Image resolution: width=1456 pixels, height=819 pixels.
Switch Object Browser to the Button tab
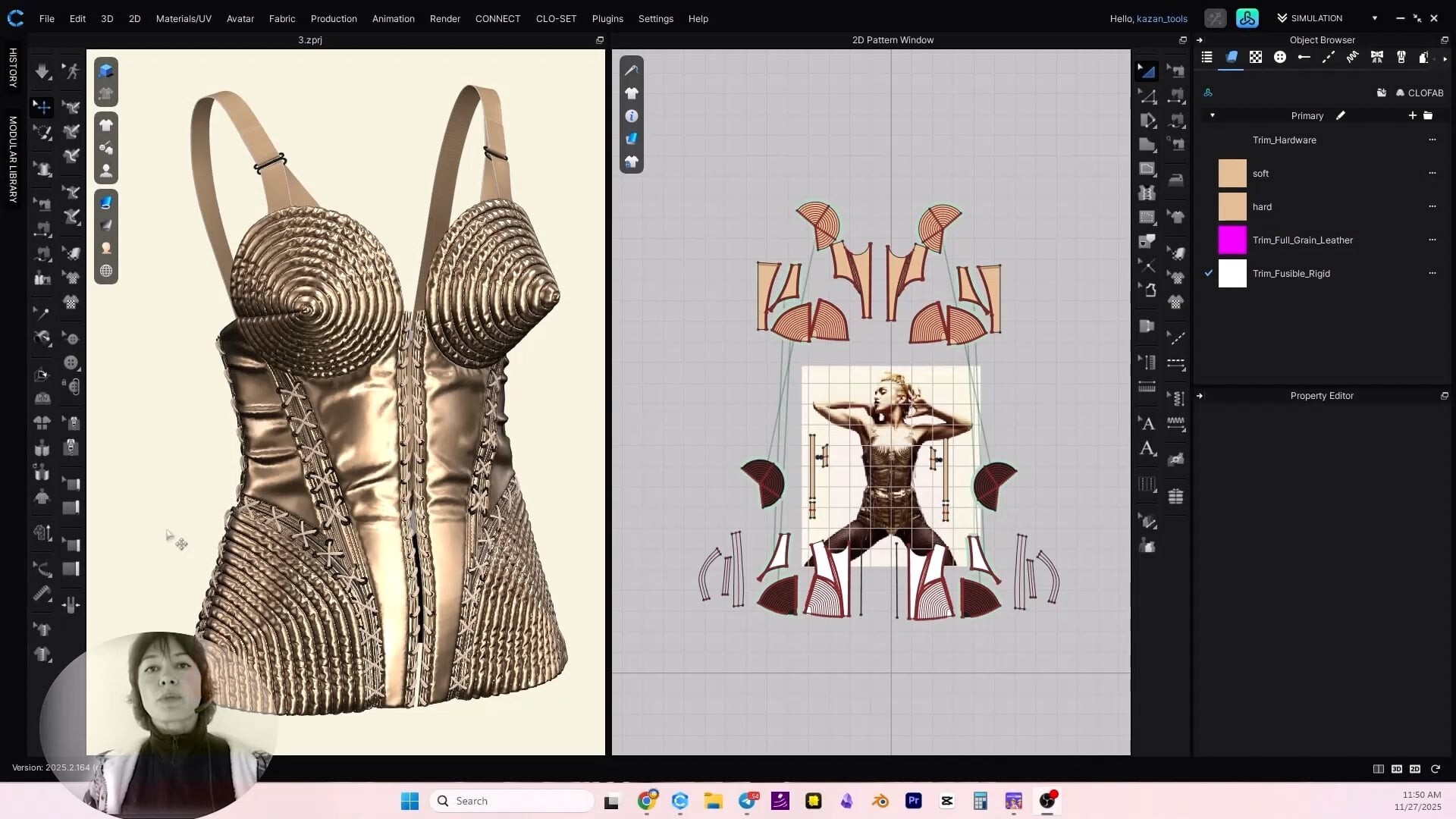(x=1280, y=57)
